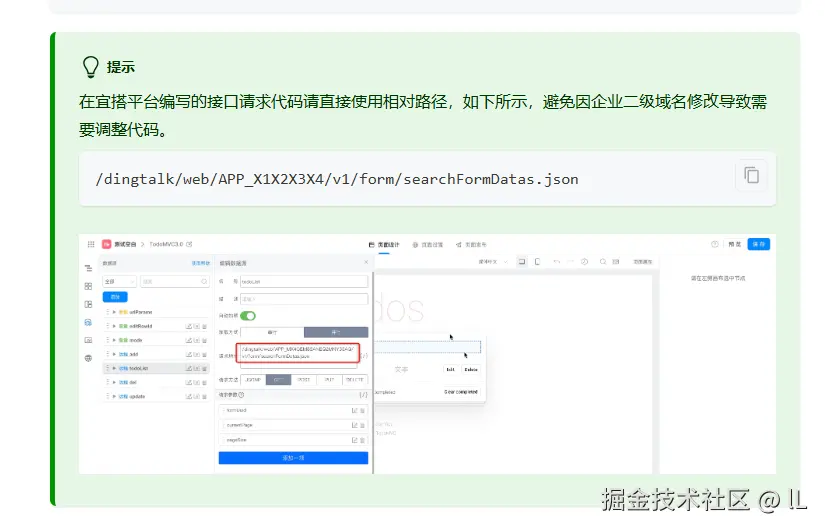Open TodoMVC3.0 external link icon
Viewport: 825px width, 531px height.
(x=189, y=244)
